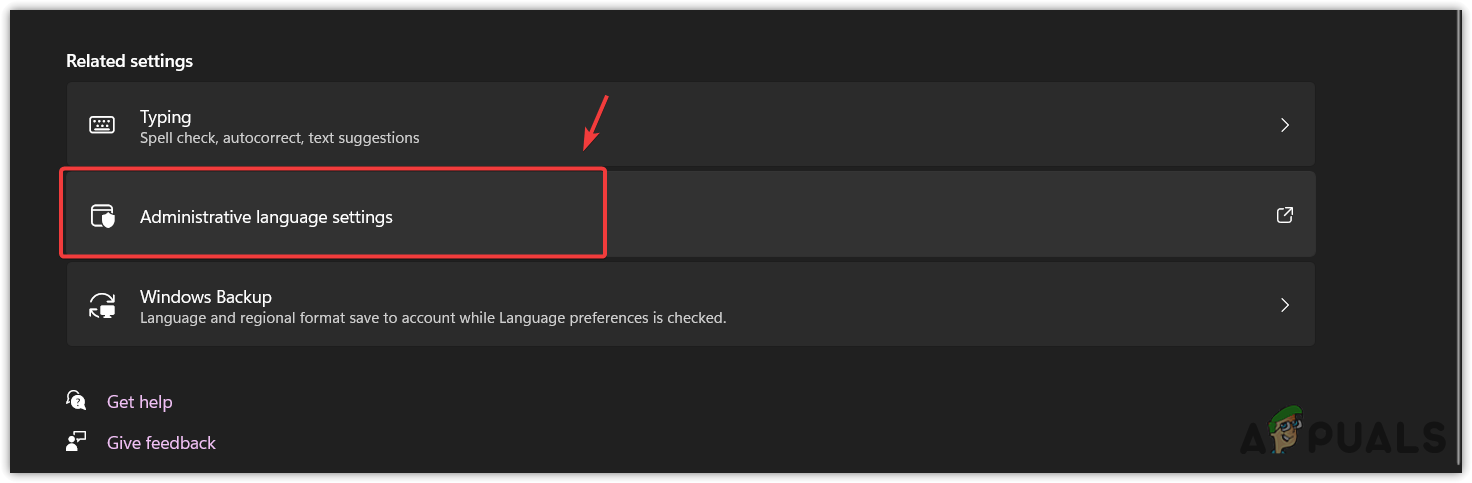Click the Get help question icon
The width and height of the screenshot is (1472, 483).
[76, 401]
